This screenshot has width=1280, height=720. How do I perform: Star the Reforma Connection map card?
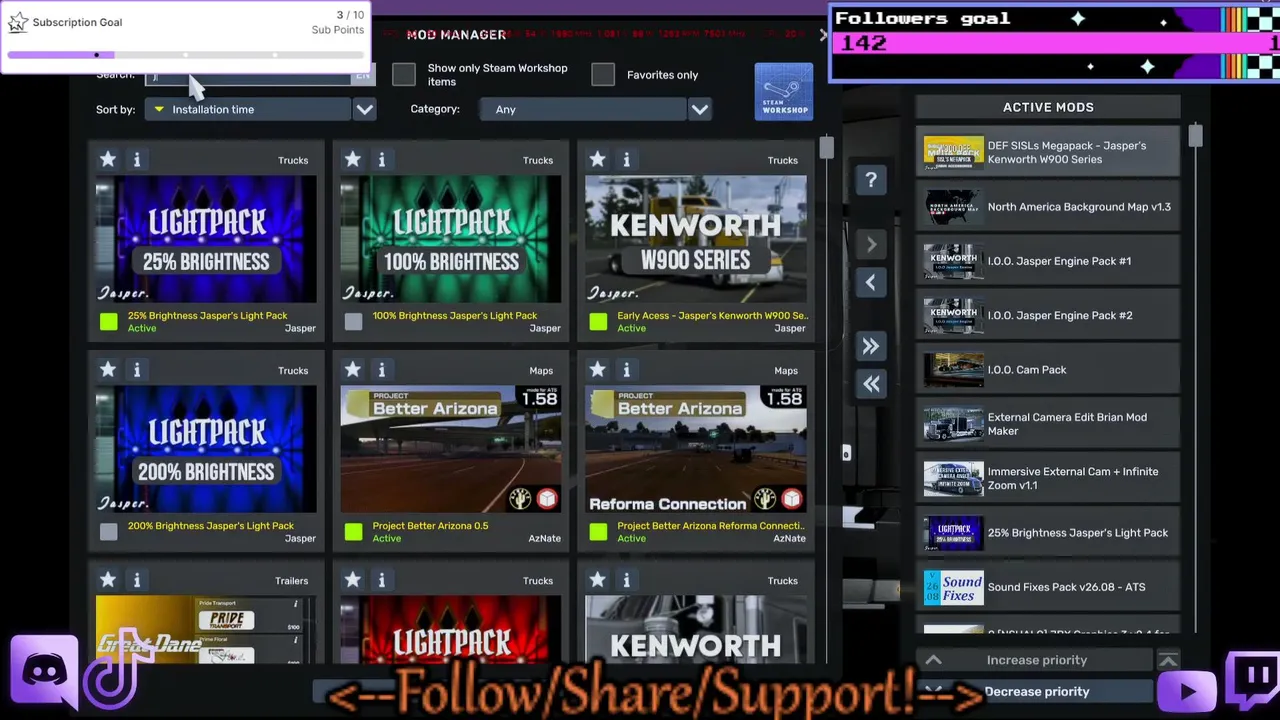point(598,369)
